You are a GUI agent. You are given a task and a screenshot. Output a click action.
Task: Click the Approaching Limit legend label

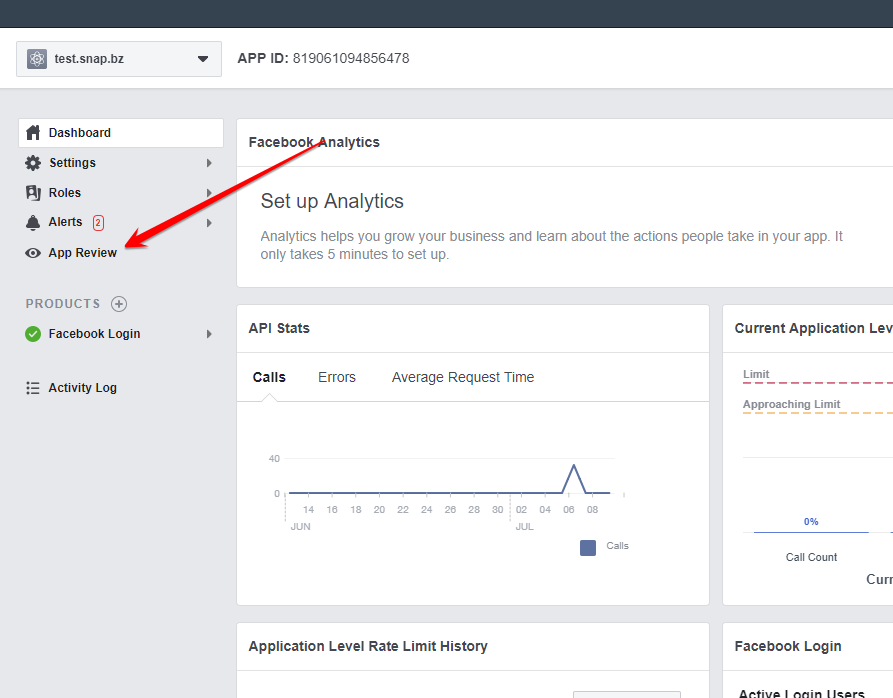click(x=791, y=404)
